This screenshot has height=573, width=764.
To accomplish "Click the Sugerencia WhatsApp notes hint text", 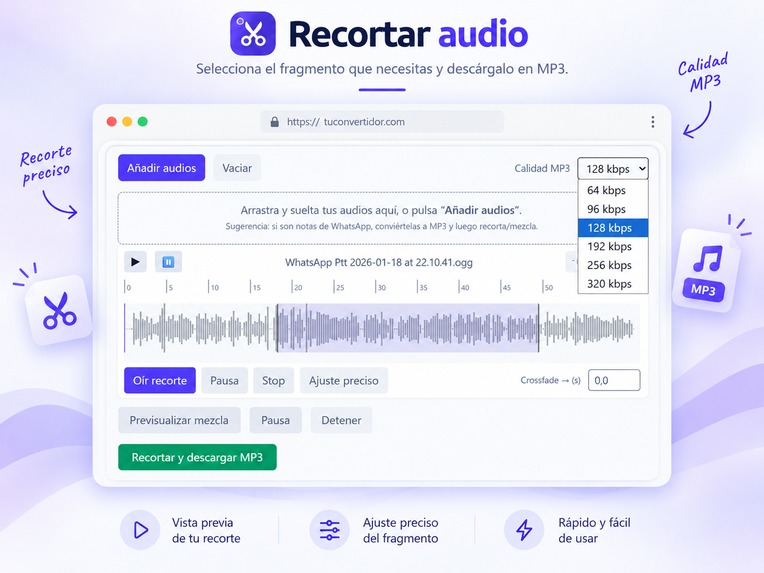I will coord(382,227).
